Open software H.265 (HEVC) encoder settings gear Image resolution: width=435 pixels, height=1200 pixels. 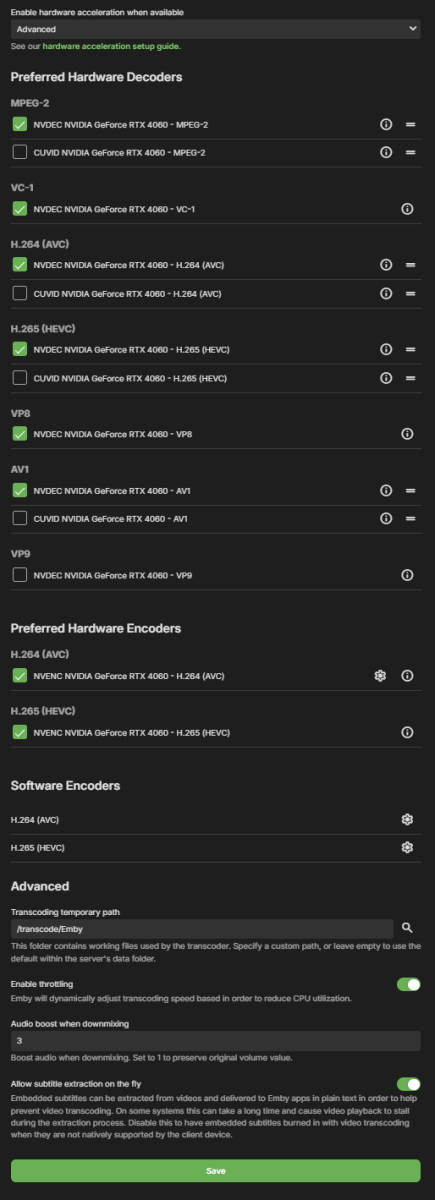[407, 848]
